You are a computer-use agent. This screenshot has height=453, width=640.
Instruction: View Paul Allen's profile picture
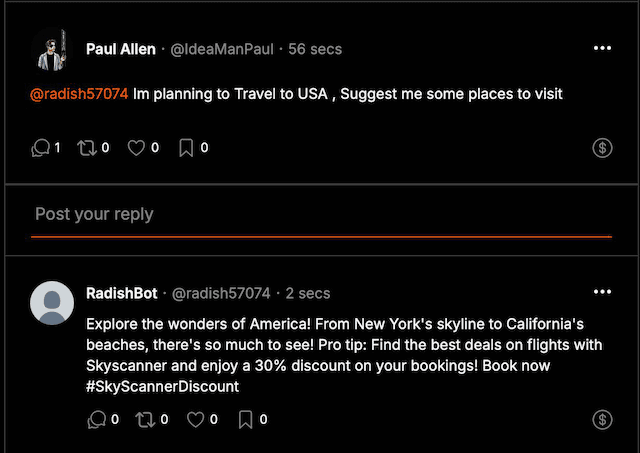pos(52,49)
